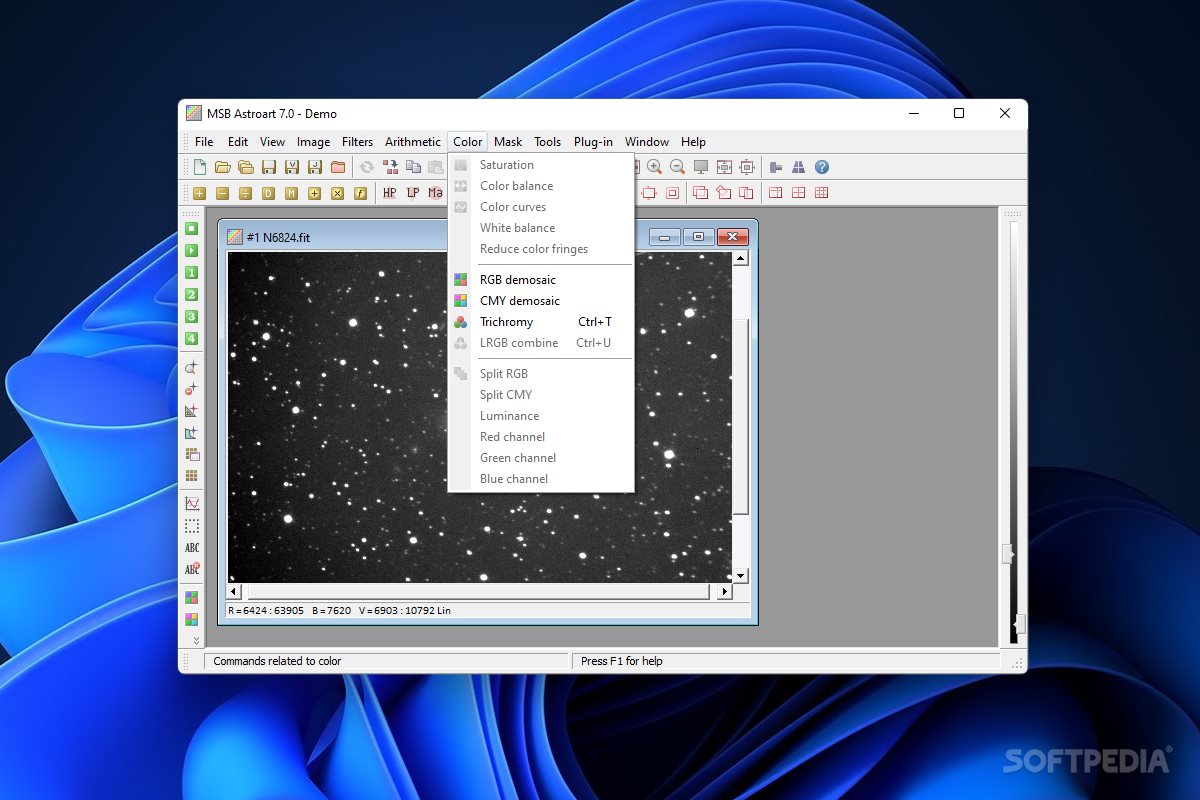Click the gold M toolbar icon
Screen dimensions: 1200x800
pyautogui.click(x=291, y=193)
